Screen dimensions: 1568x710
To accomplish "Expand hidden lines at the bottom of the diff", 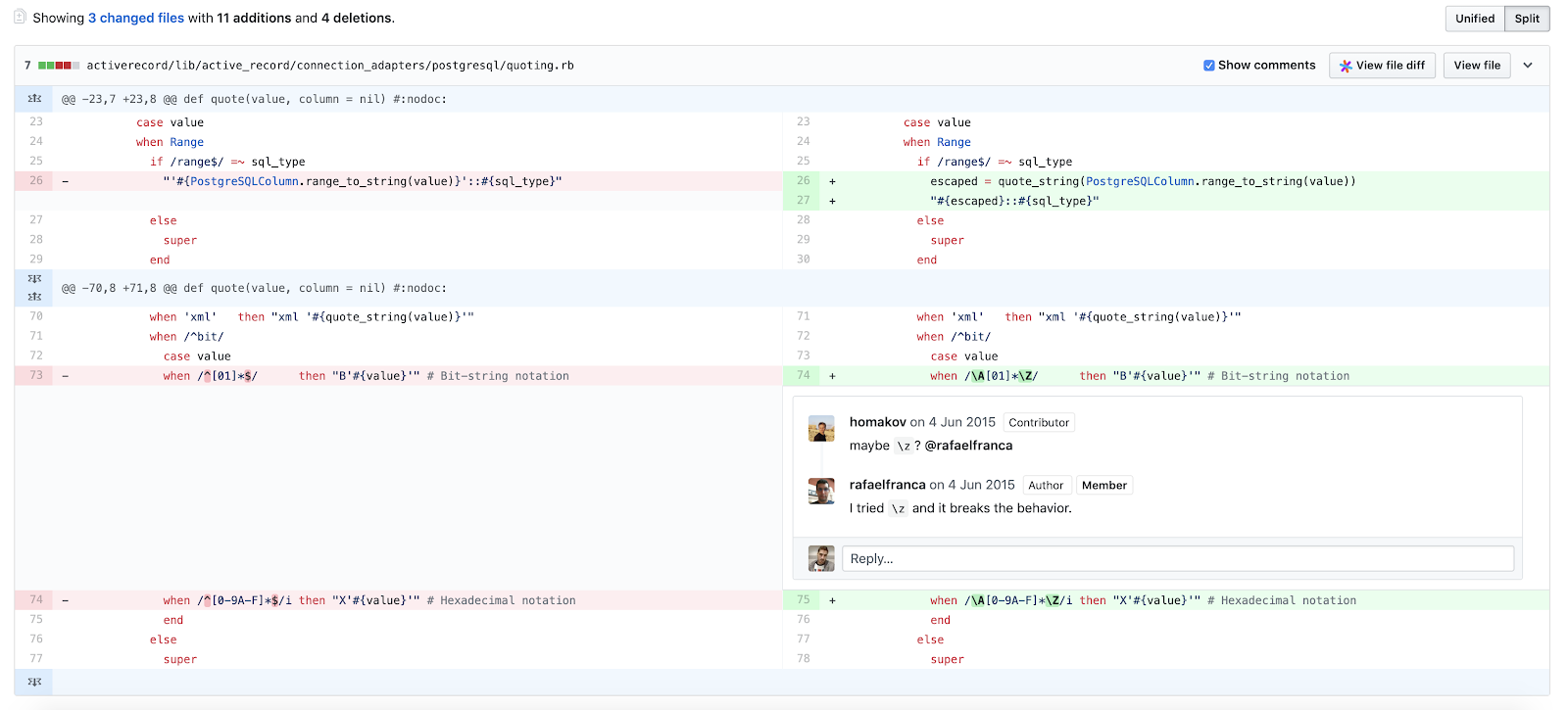I will (34, 682).
